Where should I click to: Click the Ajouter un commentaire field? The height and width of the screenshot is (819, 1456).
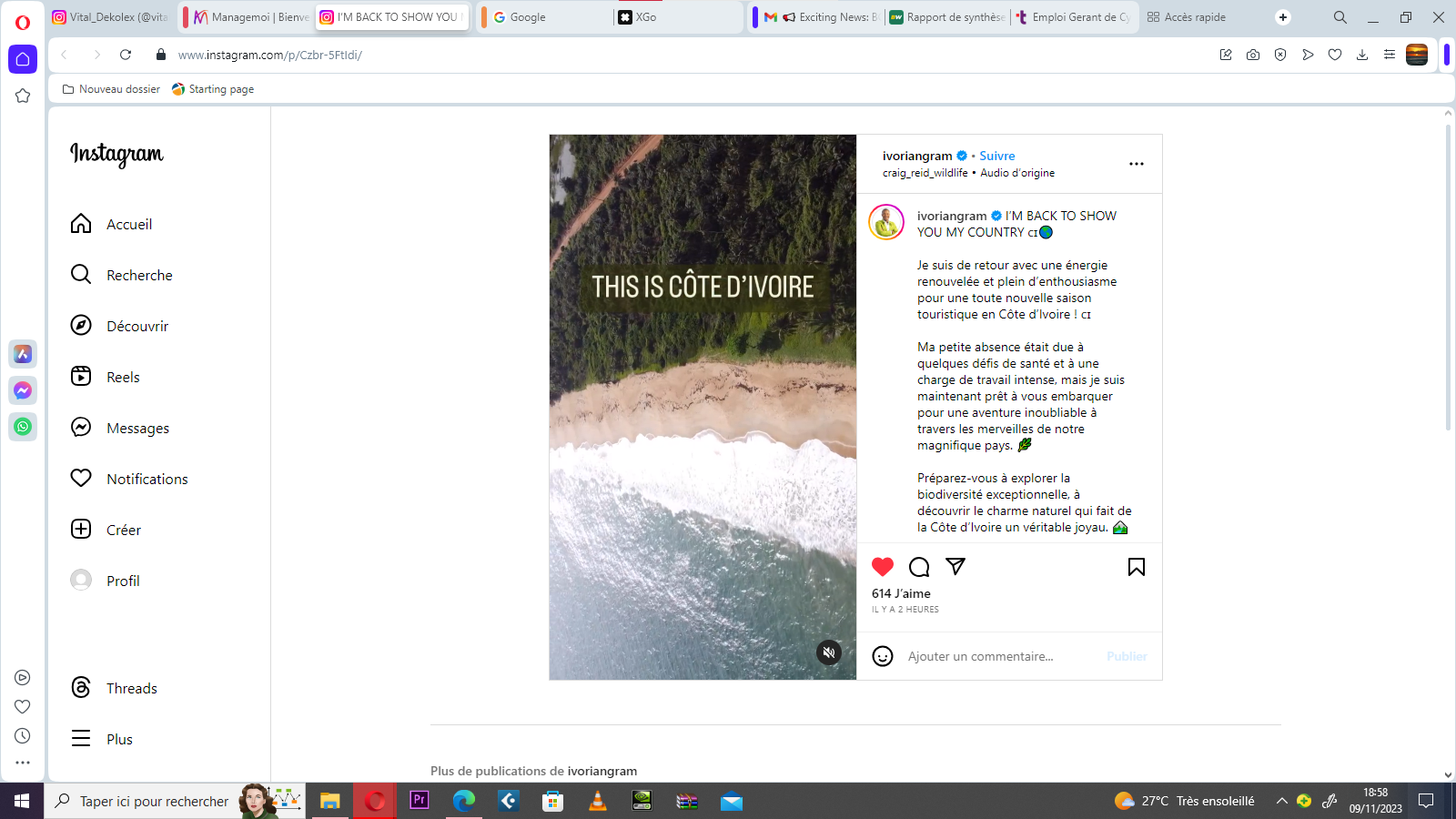point(1001,656)
